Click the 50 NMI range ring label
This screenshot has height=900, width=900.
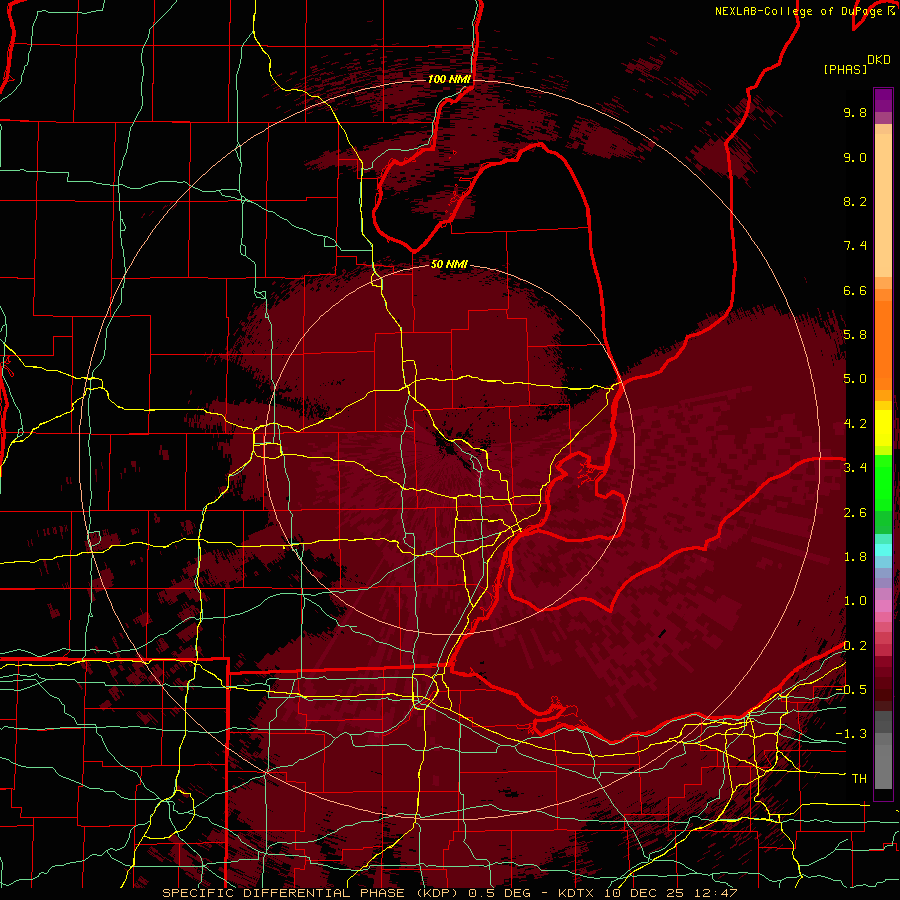point(449,264)
